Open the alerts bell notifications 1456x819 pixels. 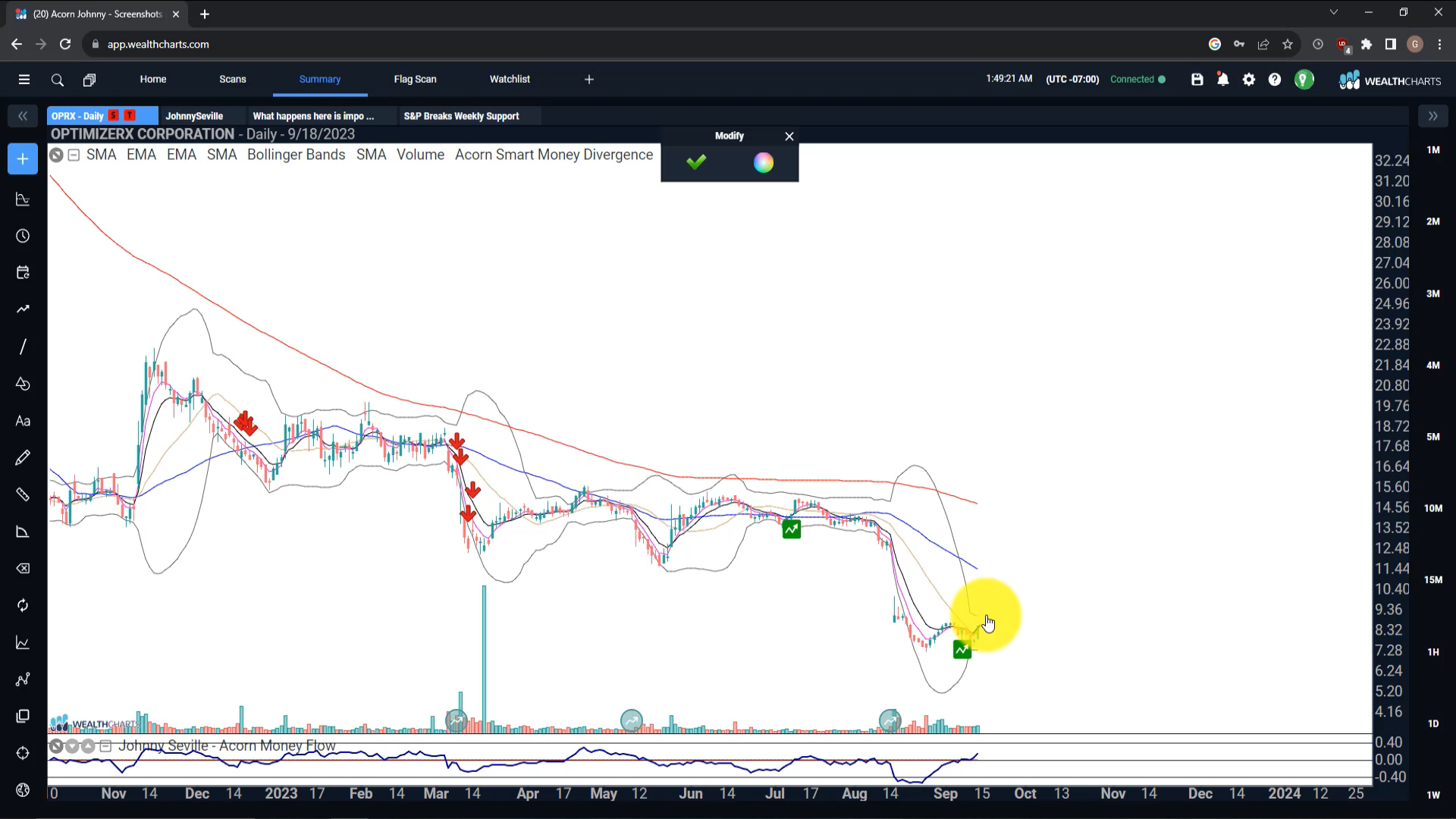1223,80
